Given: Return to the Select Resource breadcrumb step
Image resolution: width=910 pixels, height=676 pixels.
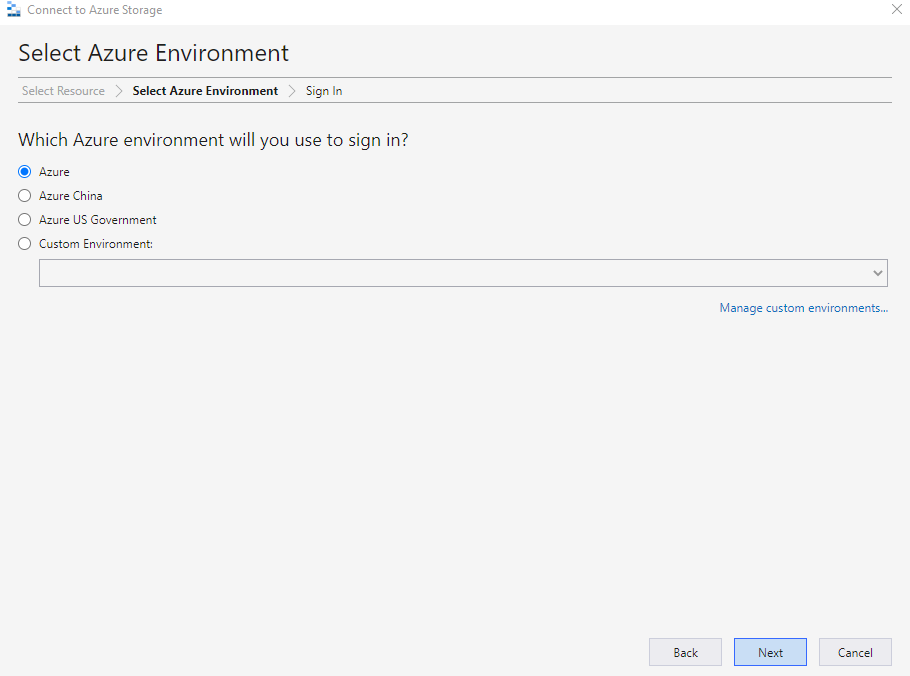Looking at the screenshot, I should 63,91.
